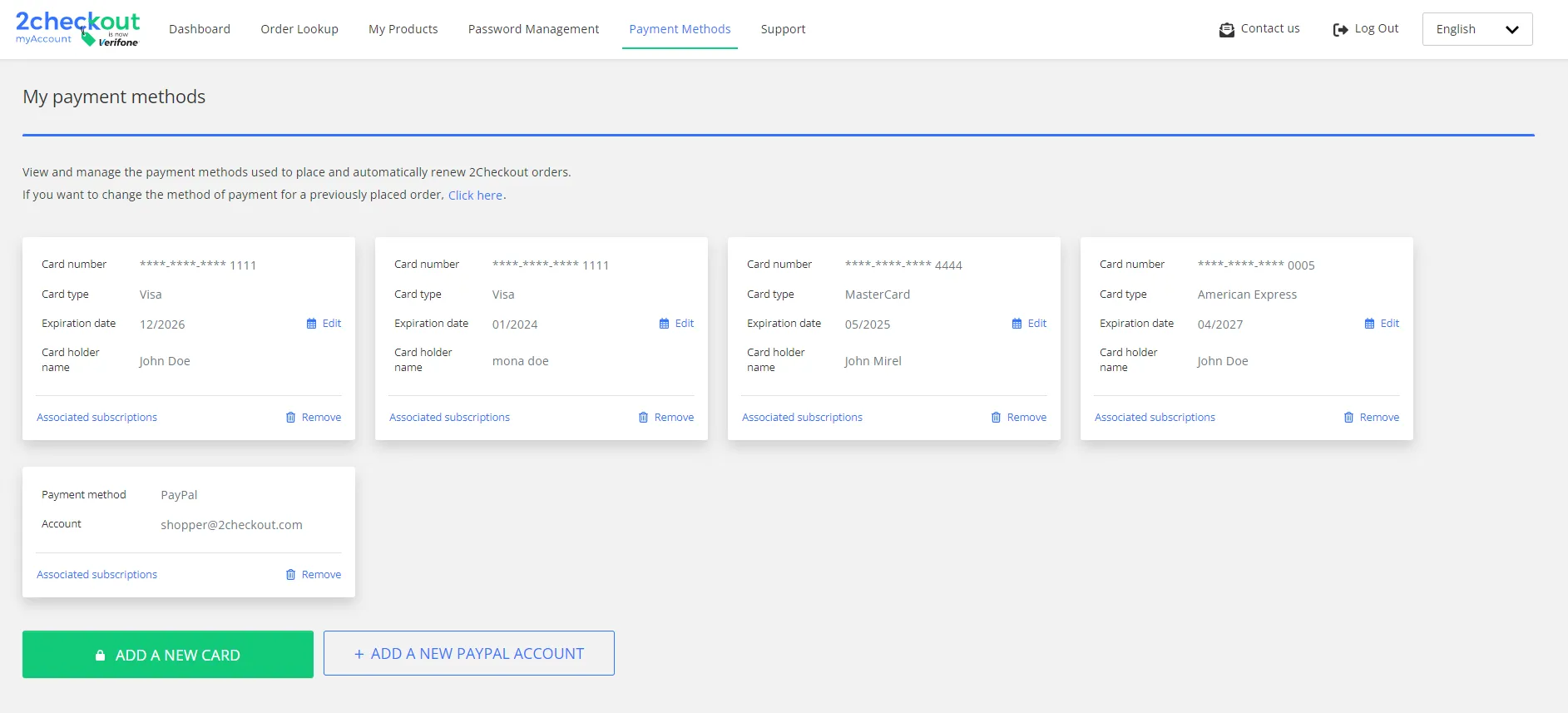Click the Log Out arrow icon
1568x713 pixels.
pyautogui.click(x=1339, y=30)
